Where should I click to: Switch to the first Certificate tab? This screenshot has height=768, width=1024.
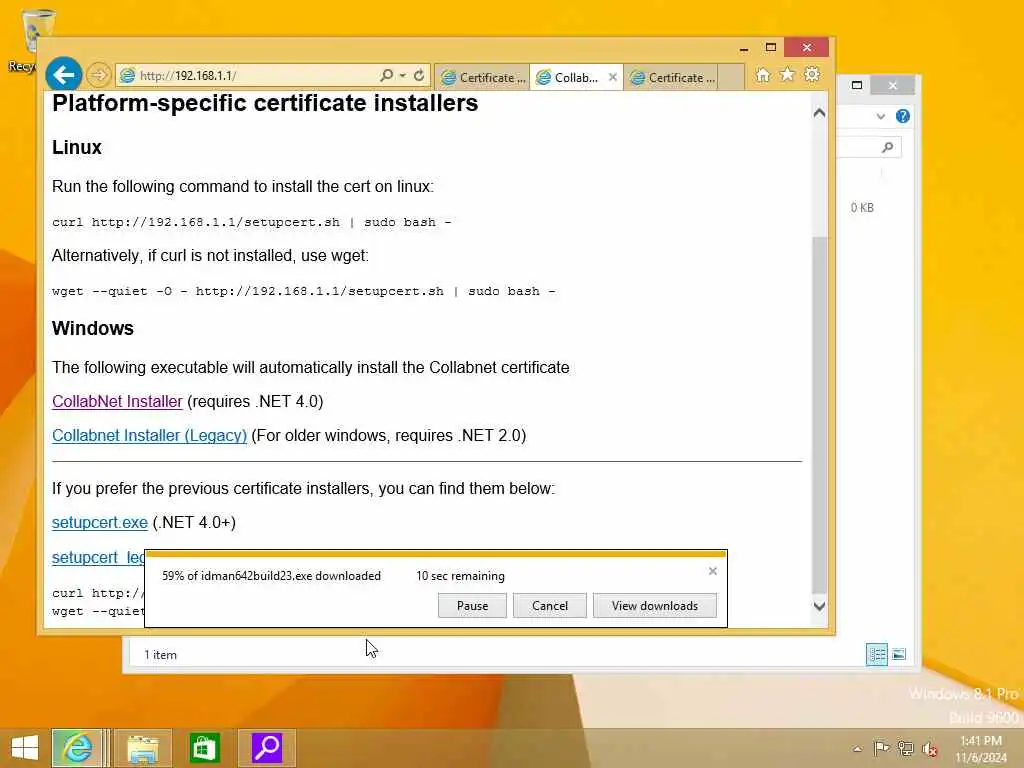pos(482,77)
